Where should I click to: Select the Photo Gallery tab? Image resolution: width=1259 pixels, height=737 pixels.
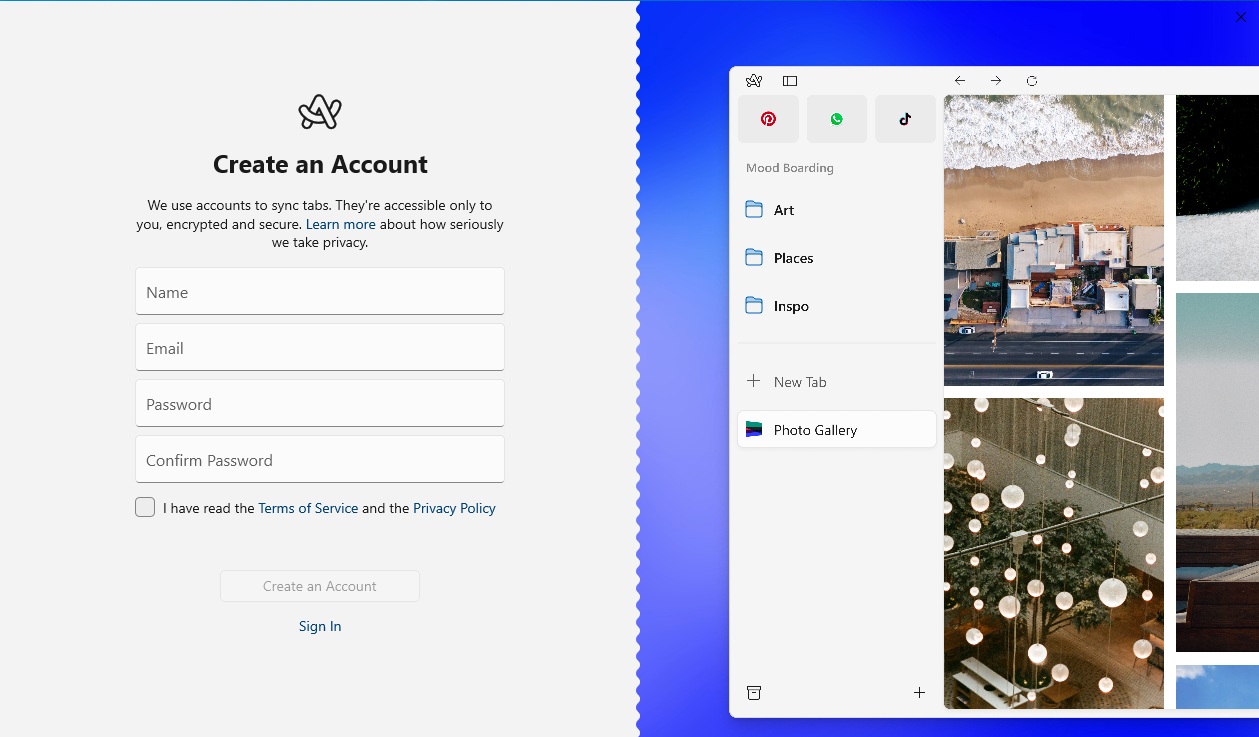pos(837,430)
